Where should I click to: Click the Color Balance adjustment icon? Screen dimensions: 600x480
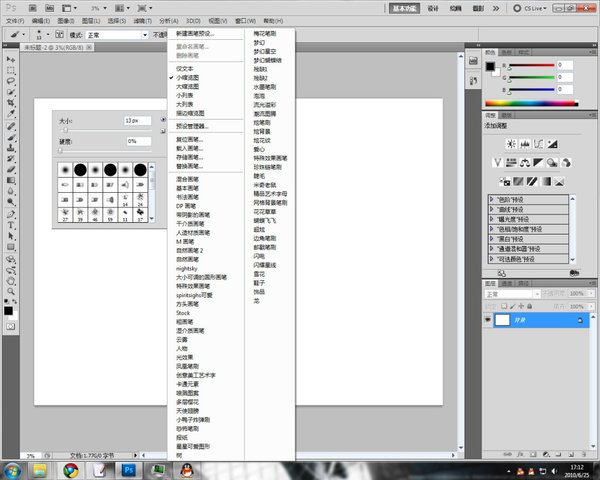tap(526, 162)
